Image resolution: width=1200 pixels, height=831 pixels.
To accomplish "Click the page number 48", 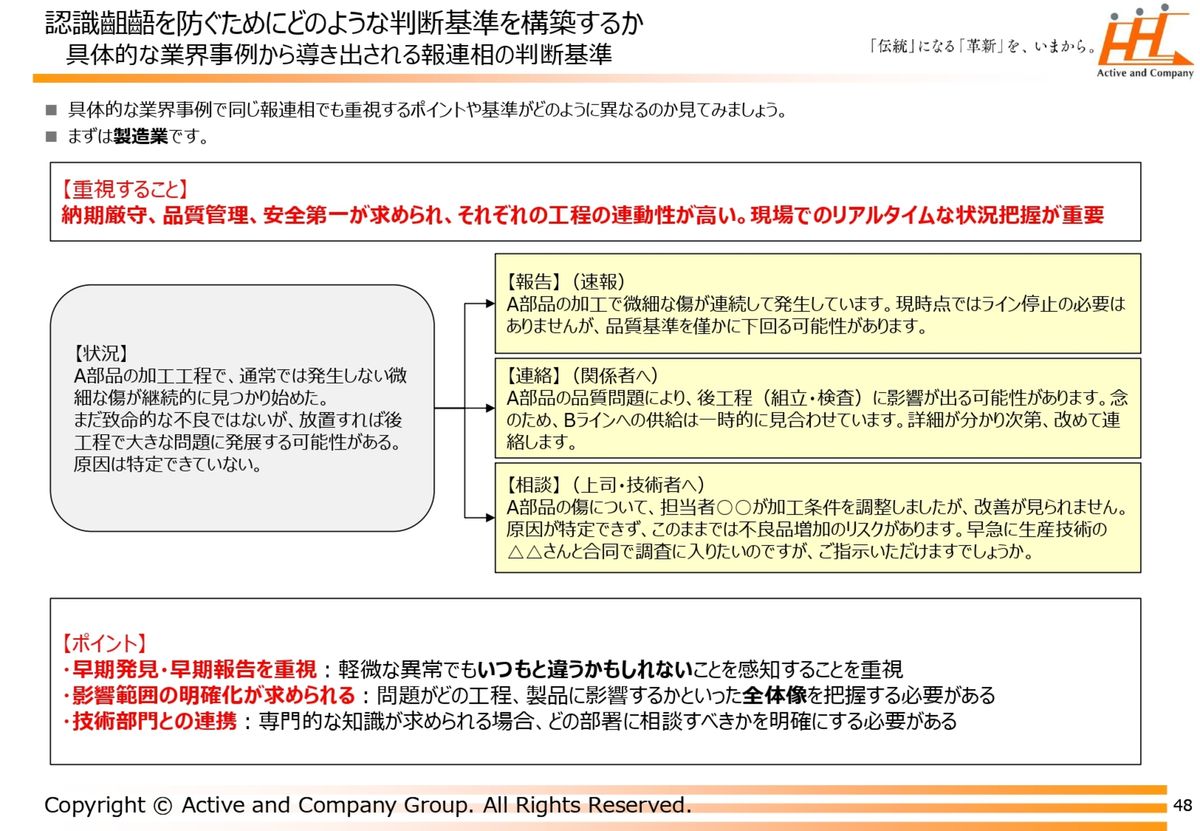I will [x=1183, y=806].
